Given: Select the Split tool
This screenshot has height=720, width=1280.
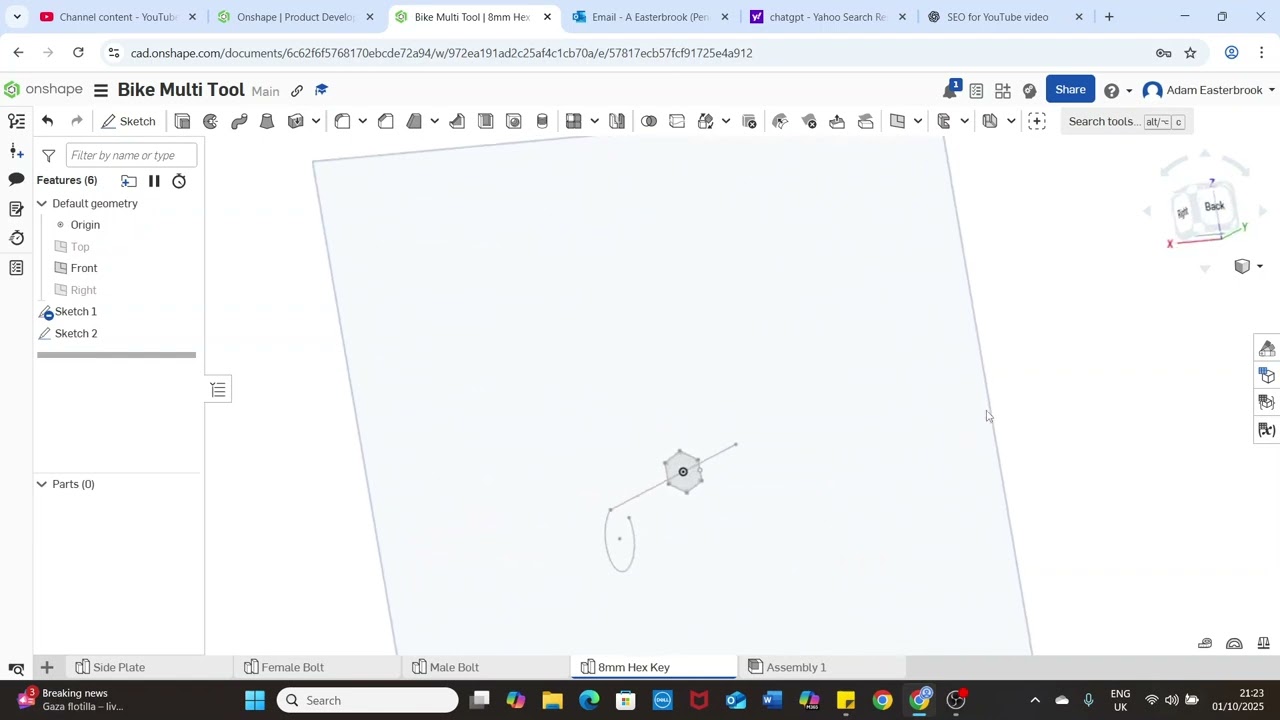Looking at the screenshot, I should (x=677, y=121).
